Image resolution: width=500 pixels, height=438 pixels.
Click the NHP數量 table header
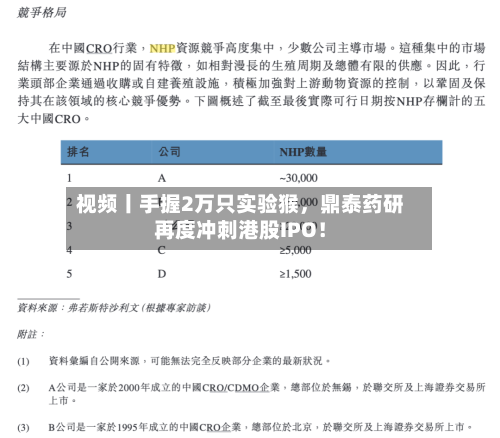point(303,152)
